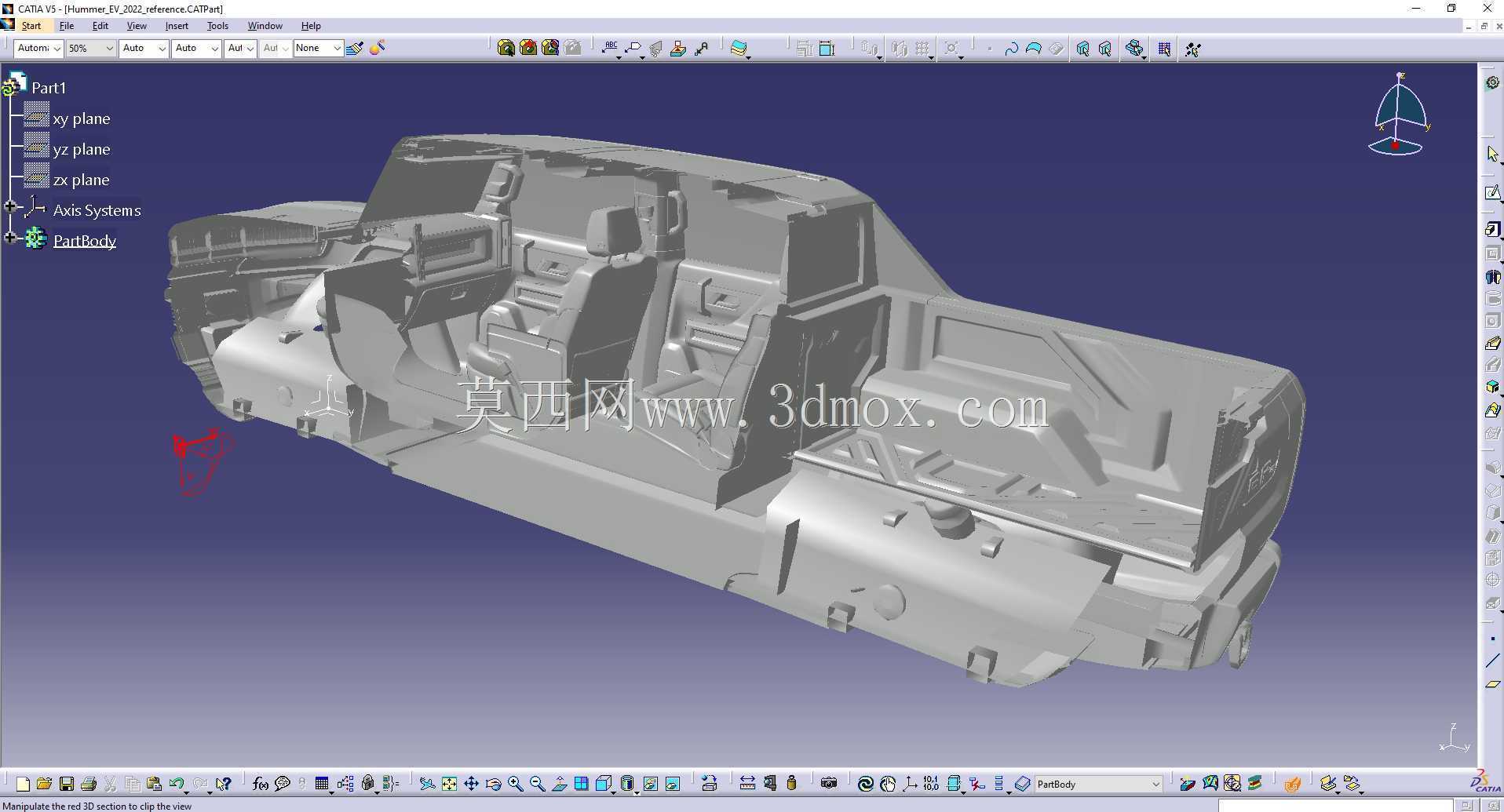The image size is (1504, 812).
Task: Click the Paste clipboard icon
Action: click(154, 784)
